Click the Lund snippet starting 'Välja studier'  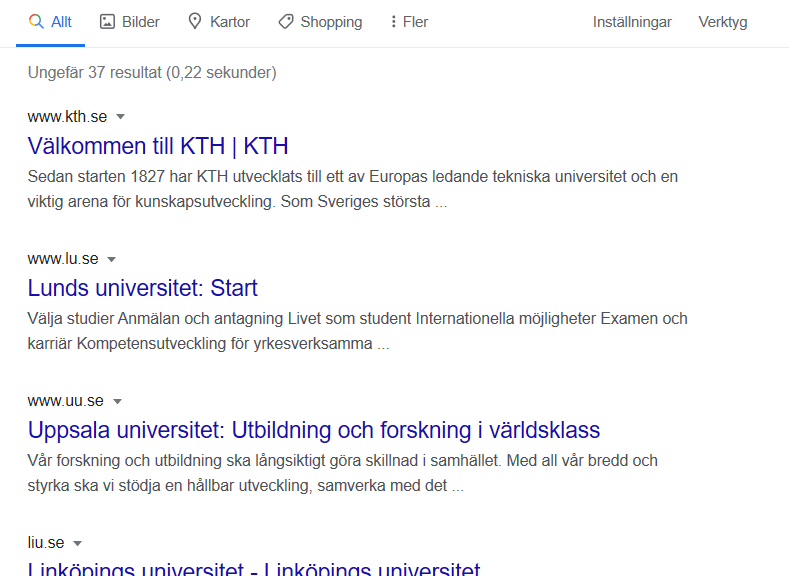357,331
